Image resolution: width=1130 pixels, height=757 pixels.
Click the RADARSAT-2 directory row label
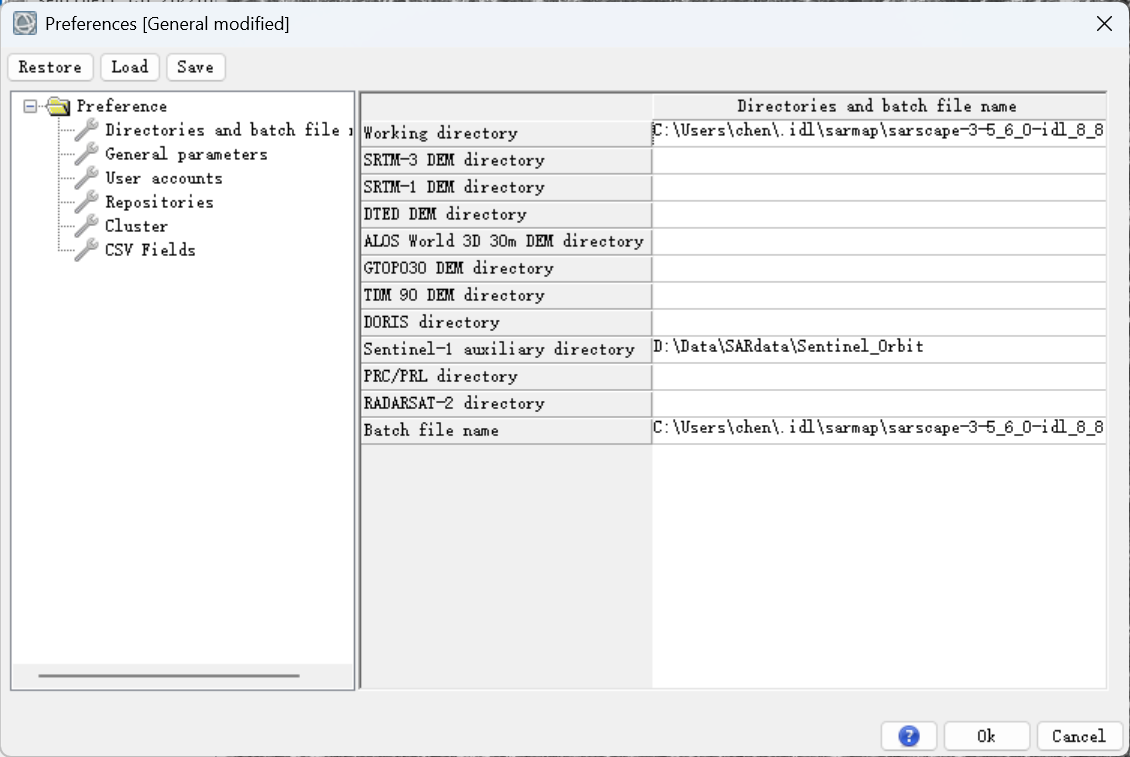point(506,404)
